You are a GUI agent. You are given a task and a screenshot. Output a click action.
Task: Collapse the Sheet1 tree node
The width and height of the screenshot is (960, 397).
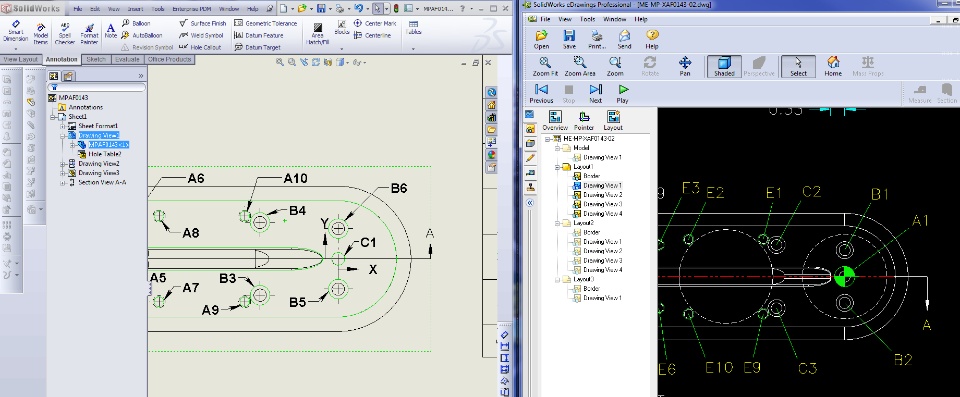click(x=53, y=116)
